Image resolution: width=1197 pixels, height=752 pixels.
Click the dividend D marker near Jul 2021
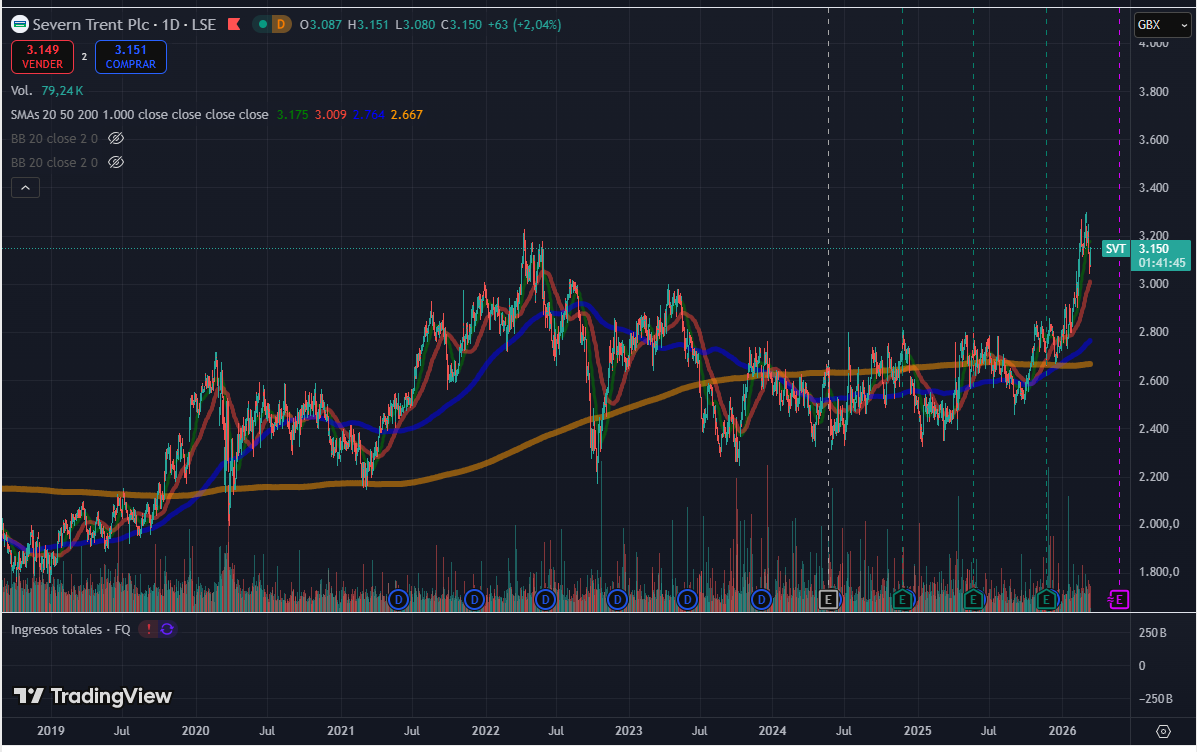[x=398, y=600]
